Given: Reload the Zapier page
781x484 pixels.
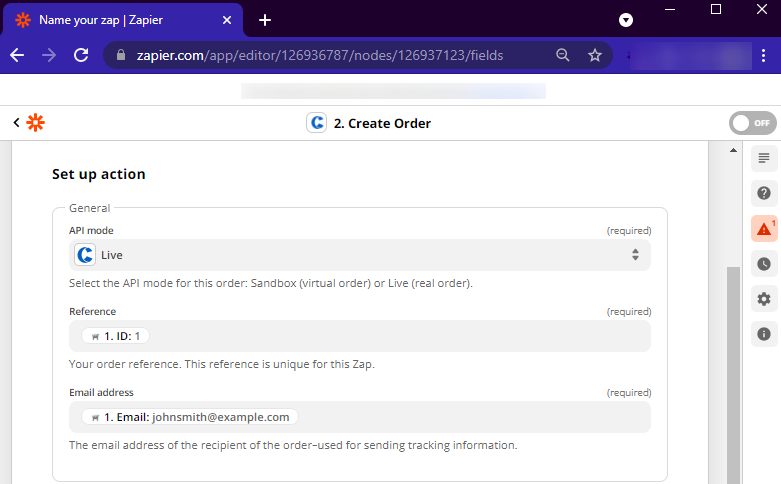Looking at the screenshot, I should pyautogui.click(x=81, y=55).
